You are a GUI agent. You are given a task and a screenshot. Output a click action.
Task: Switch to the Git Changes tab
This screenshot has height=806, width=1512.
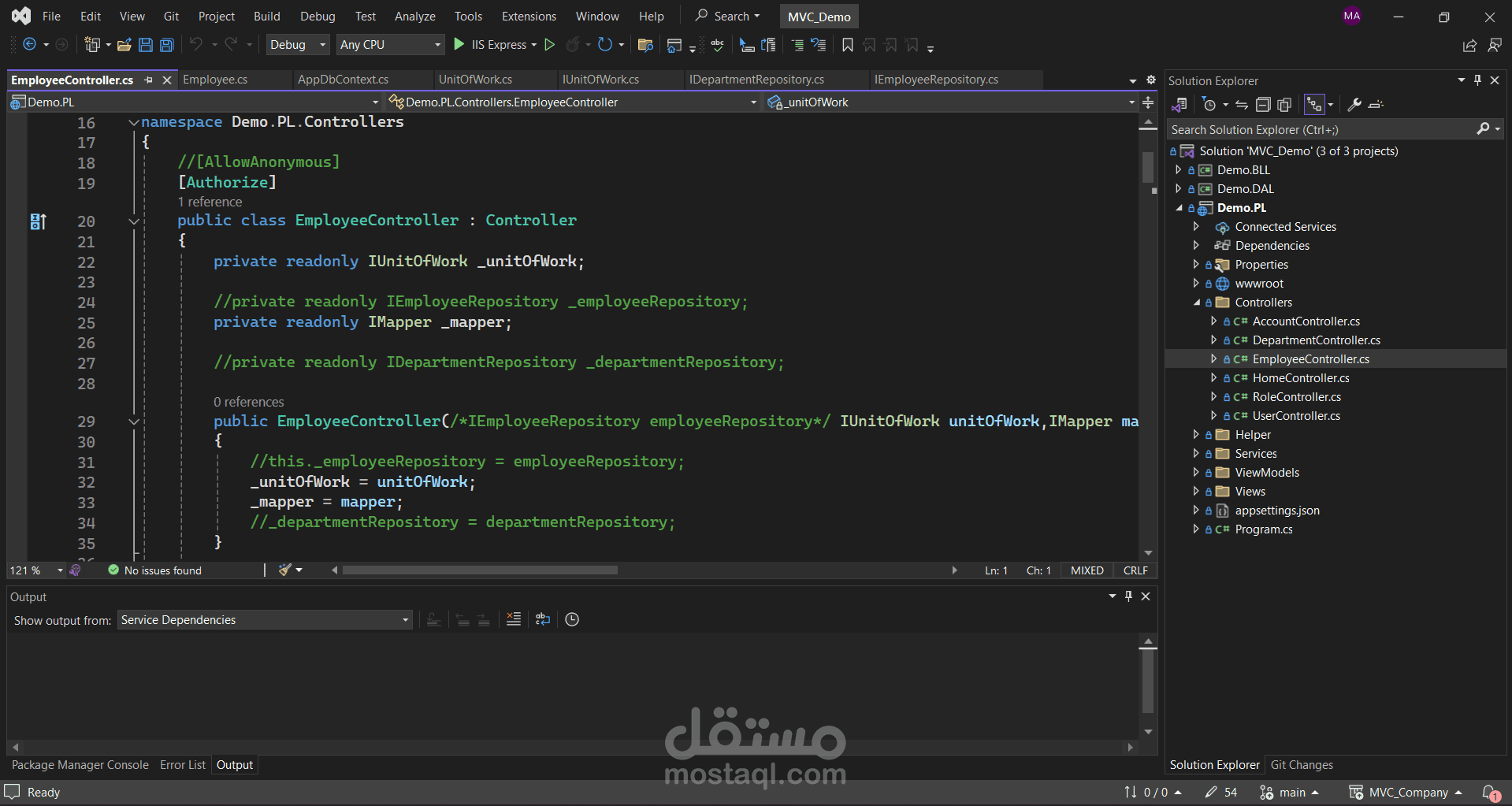pyautogui.click(x=1302, y=765)
